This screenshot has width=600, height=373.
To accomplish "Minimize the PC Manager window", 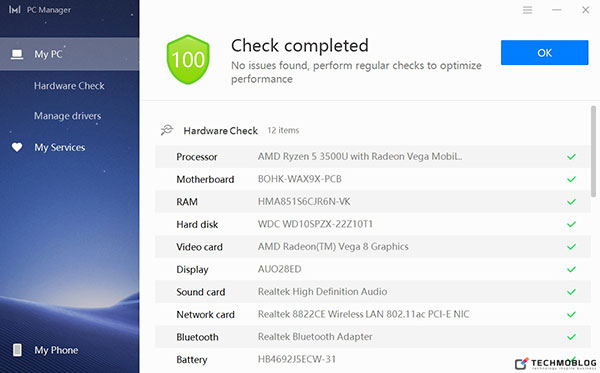I will 556,10.
